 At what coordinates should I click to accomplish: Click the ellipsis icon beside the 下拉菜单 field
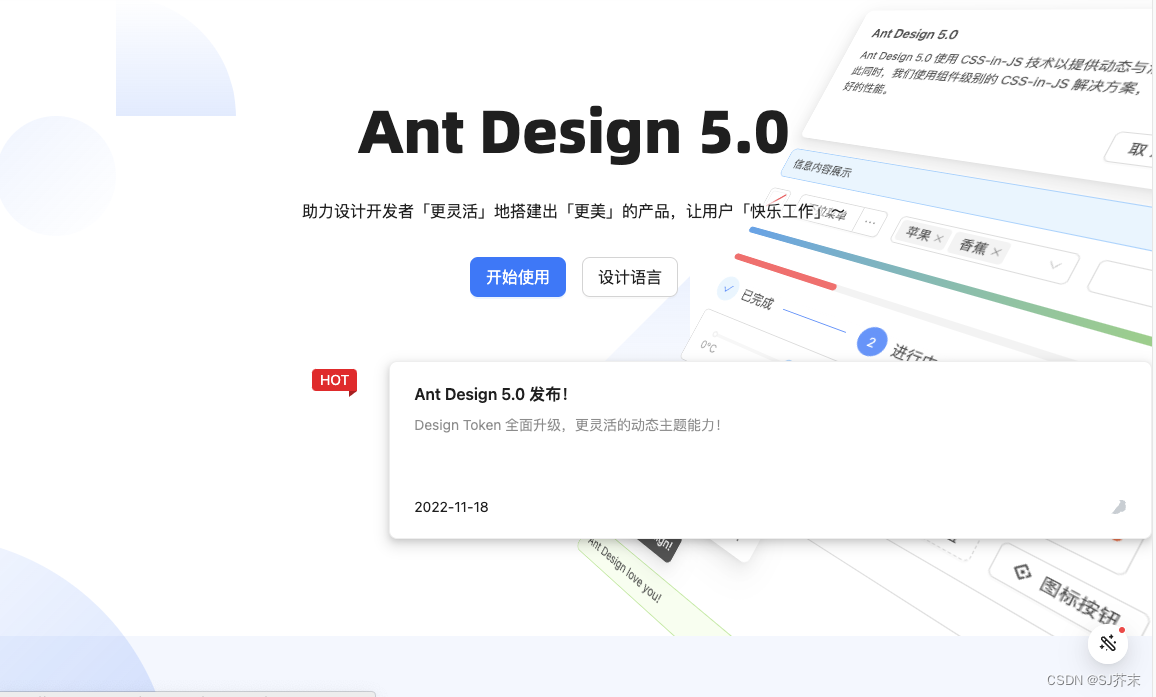click(870, 222)
